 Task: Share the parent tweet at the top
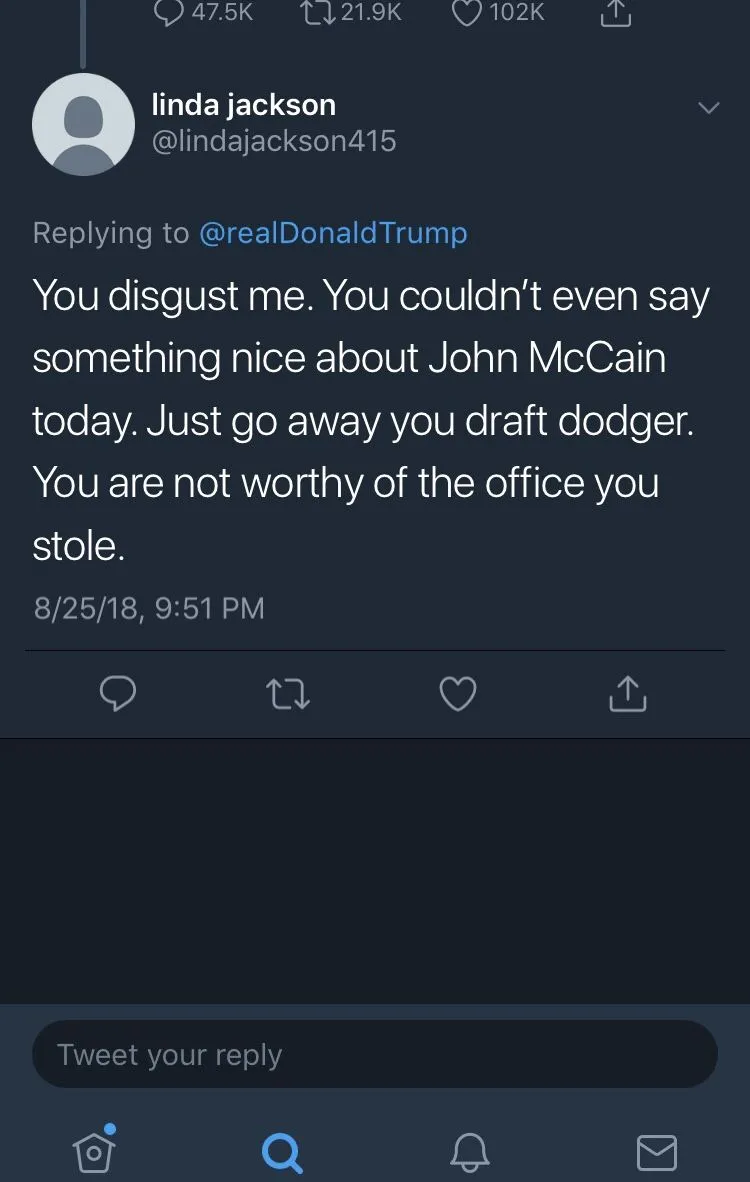(x=616, y=13)
